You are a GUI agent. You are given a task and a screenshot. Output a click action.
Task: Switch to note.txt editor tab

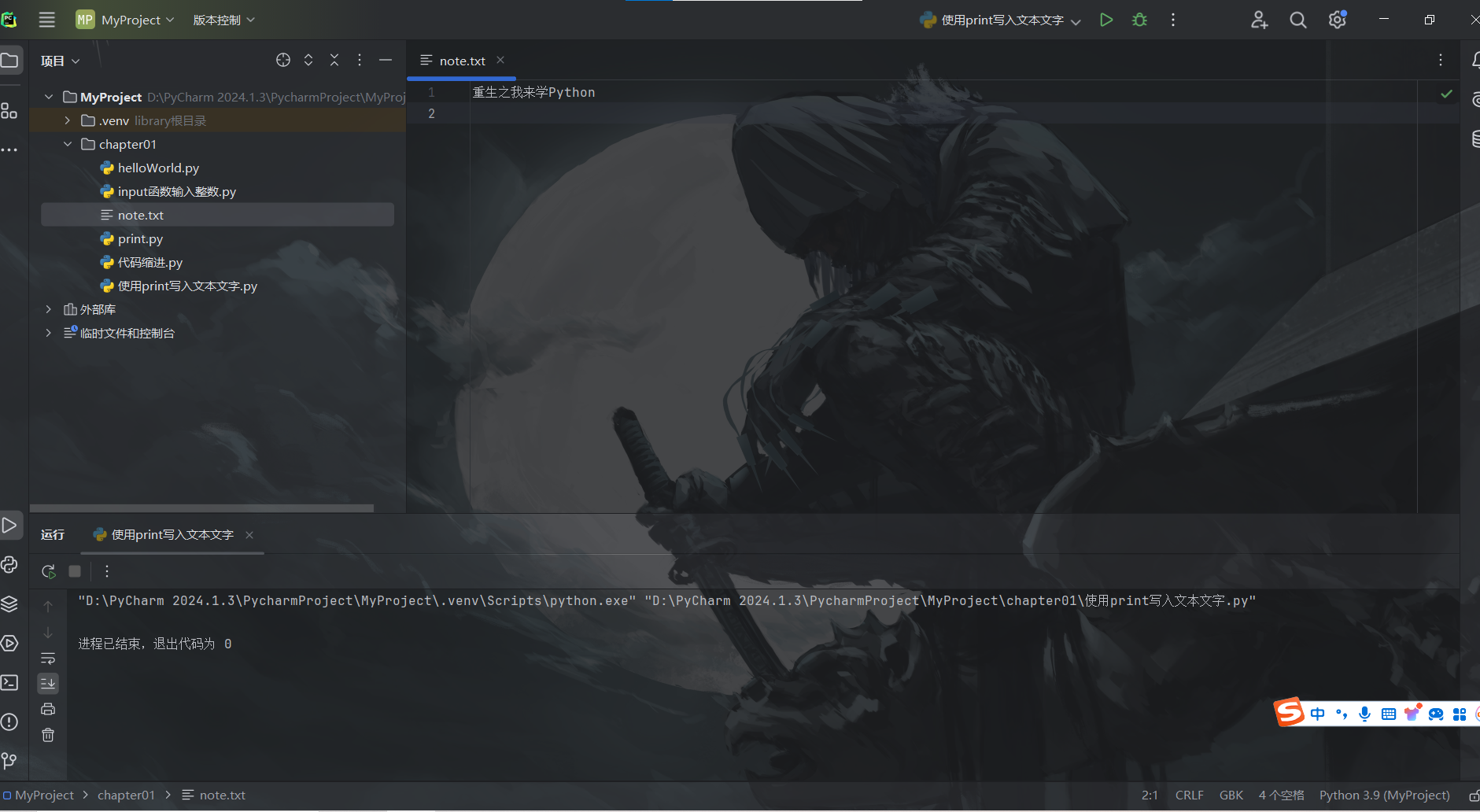(x=462, y=61)
